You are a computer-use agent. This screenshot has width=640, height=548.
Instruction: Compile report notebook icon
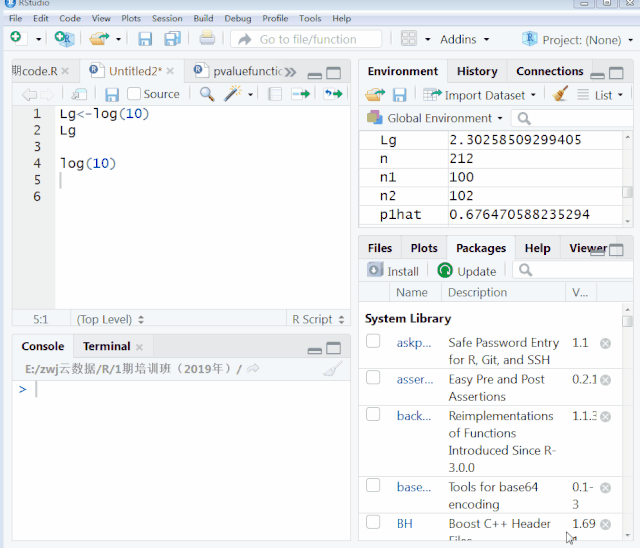point(275,94)
